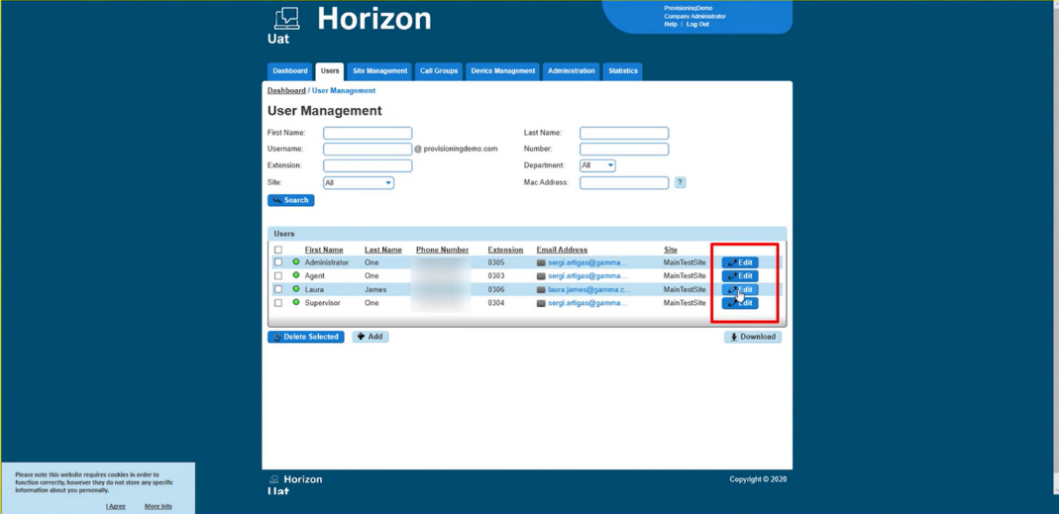Open email link laura.james@gamma
The height and width of the screenshot is (514, 1059).
point(589,290)
